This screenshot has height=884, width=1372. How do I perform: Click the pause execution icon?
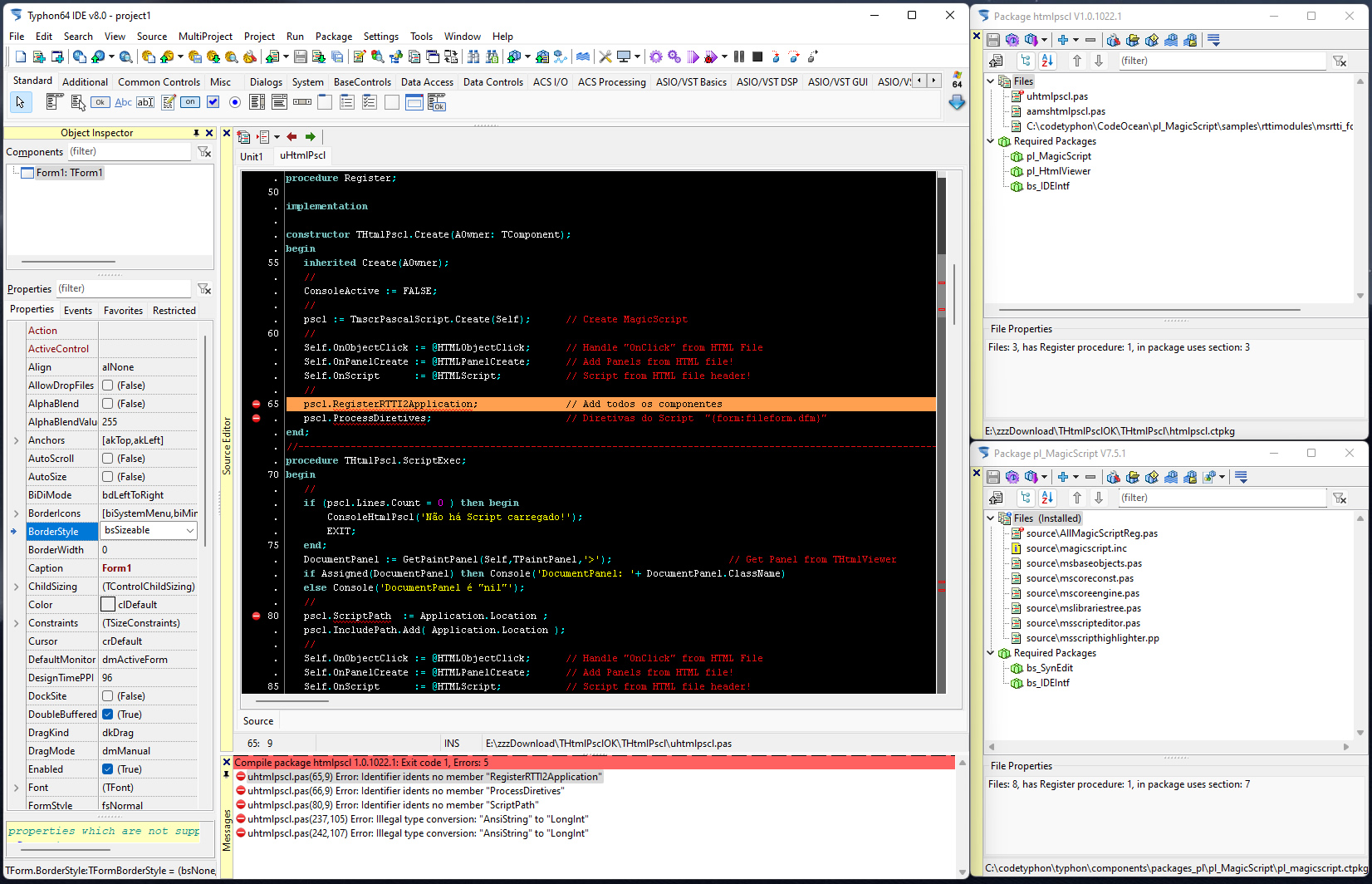[x=739, y=56]
